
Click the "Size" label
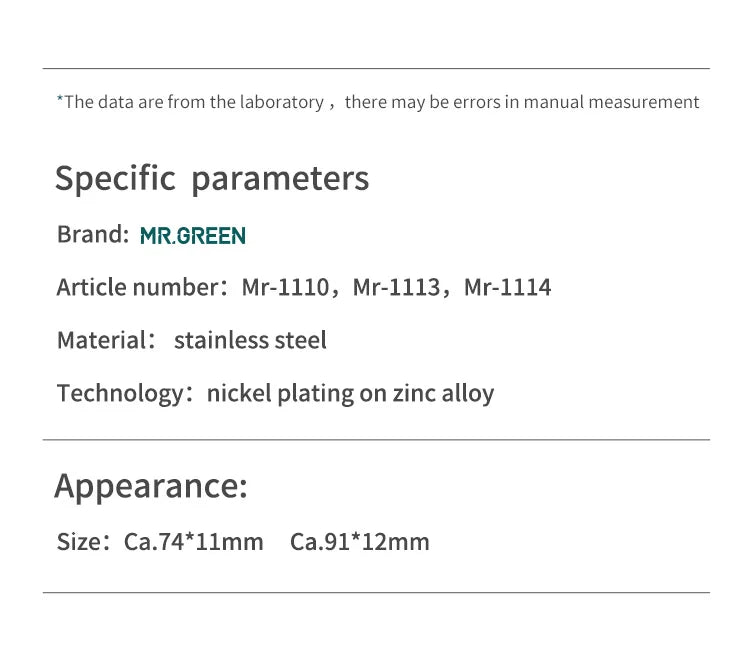coord(79,542)
